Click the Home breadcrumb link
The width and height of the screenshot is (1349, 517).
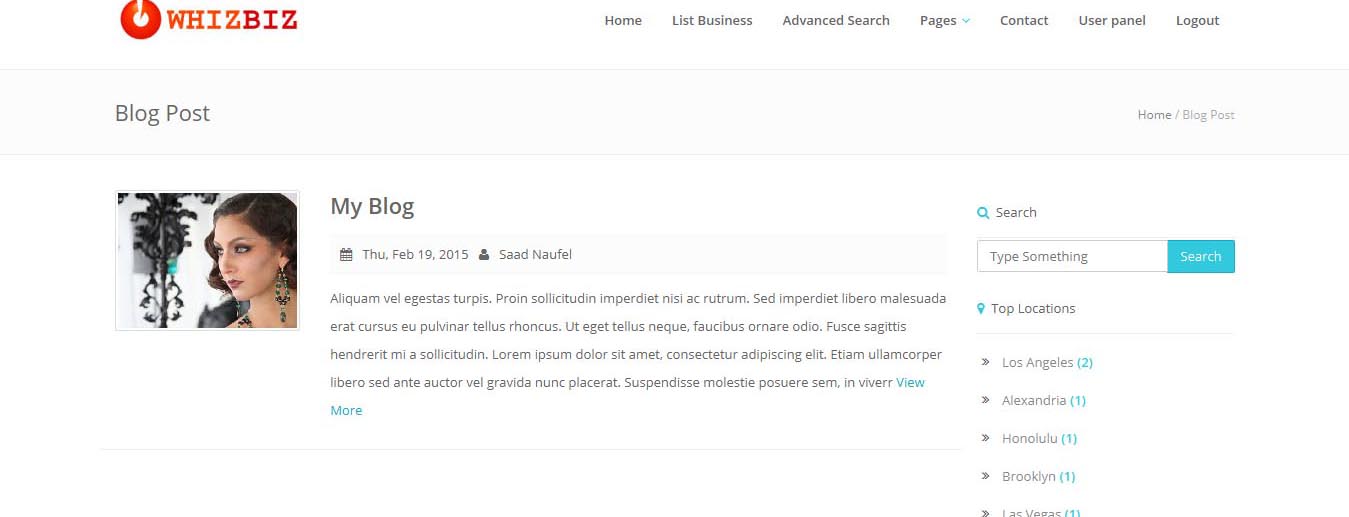tap(1154, 115)
